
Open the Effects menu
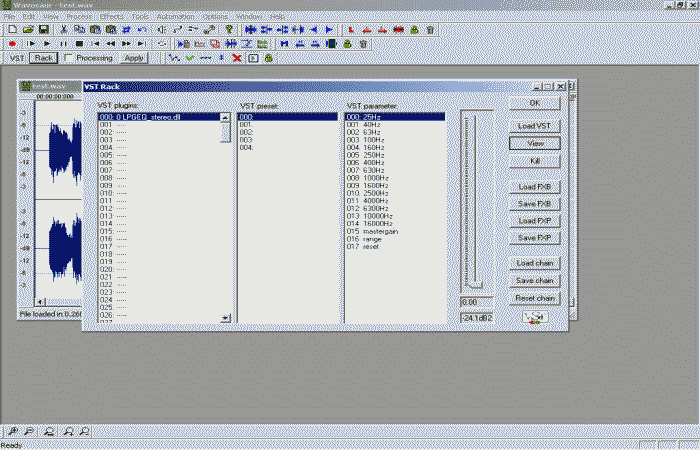(x=110, y=17)
